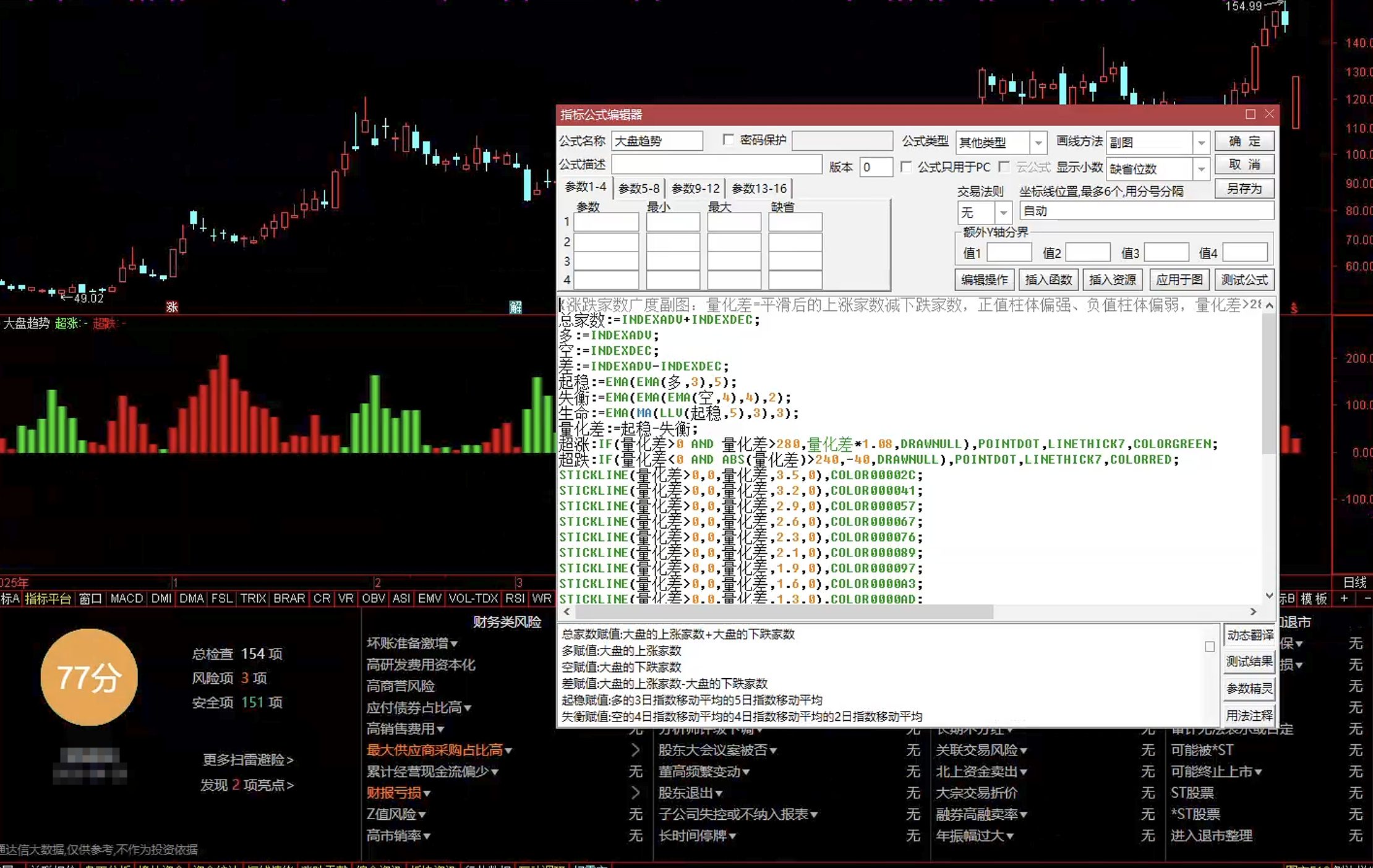This screenshot has width=1373, height=868.
Task: Select the VOL-TDX indicator tab
Action: [473, 598]
